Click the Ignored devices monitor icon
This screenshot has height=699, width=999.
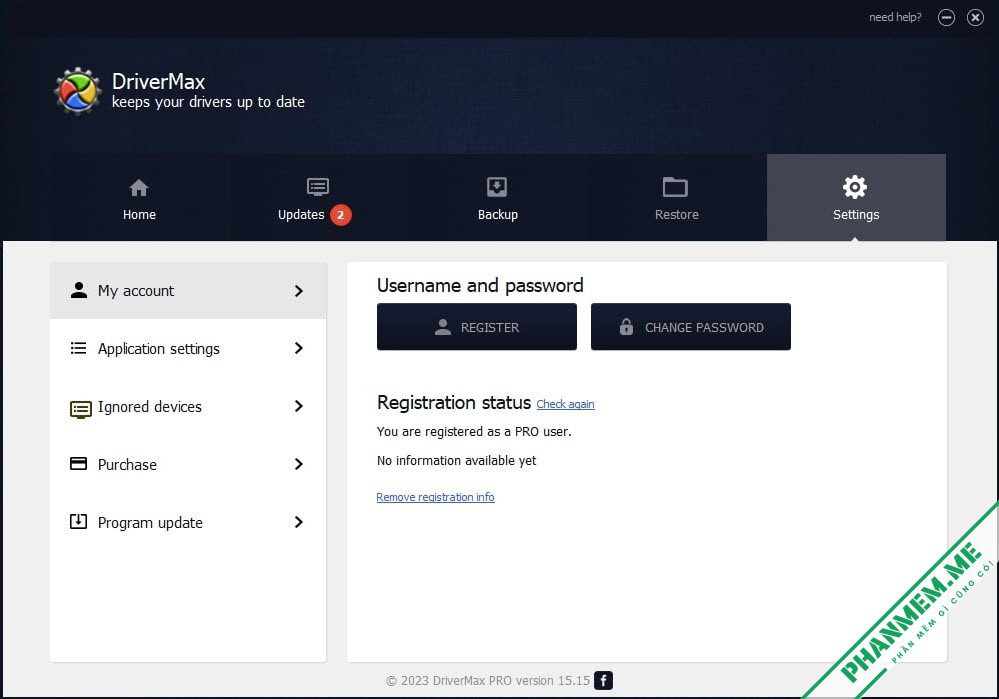tap(80, 409)
